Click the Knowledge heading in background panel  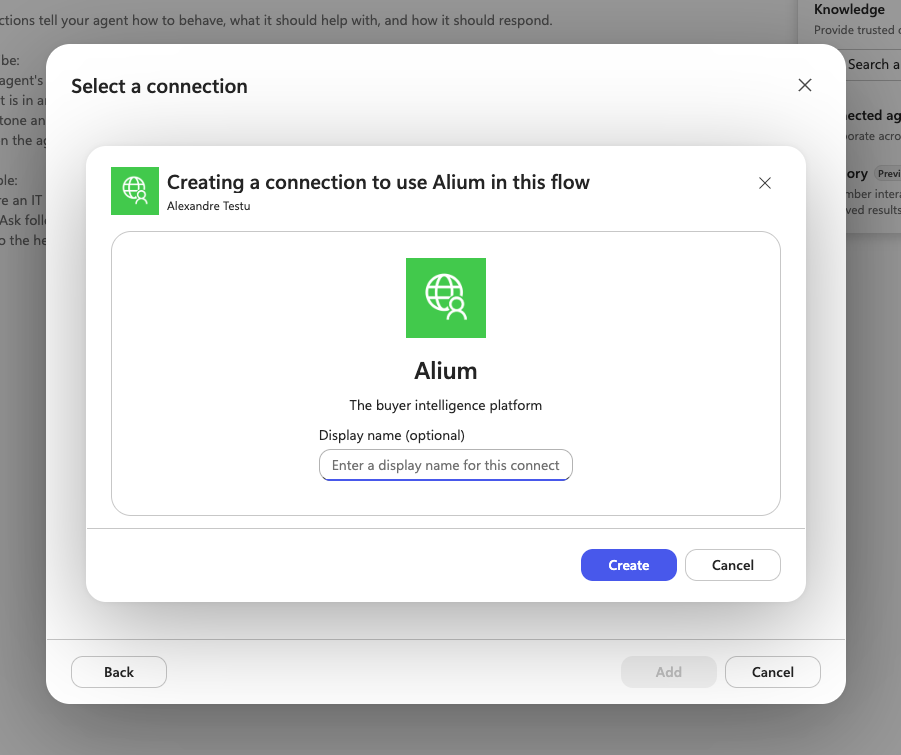[x=849, y=9]
